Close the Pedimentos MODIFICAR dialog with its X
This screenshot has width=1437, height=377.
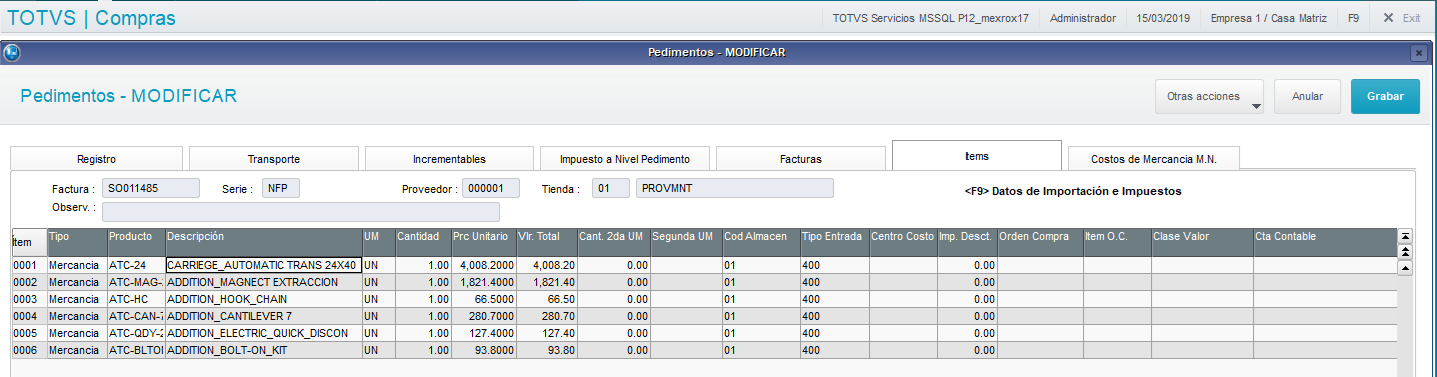pos(1418,53)
